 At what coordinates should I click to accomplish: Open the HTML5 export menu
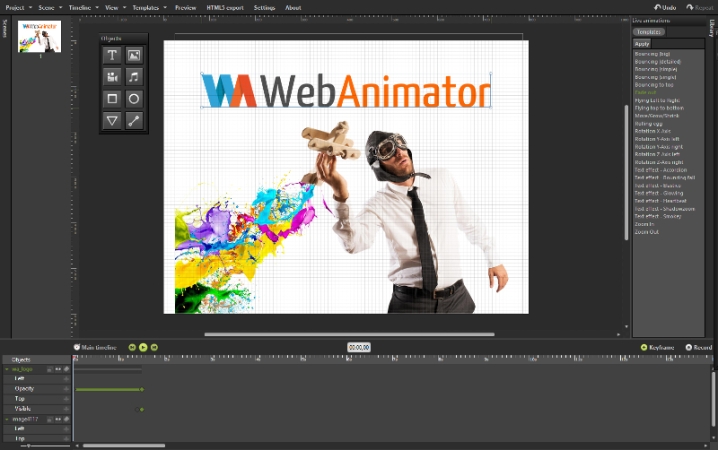pyautogui.click(x=224, y=7)
